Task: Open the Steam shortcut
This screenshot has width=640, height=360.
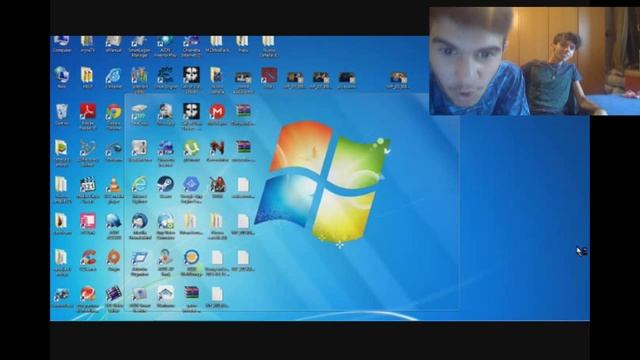Action: pos(165,187)
